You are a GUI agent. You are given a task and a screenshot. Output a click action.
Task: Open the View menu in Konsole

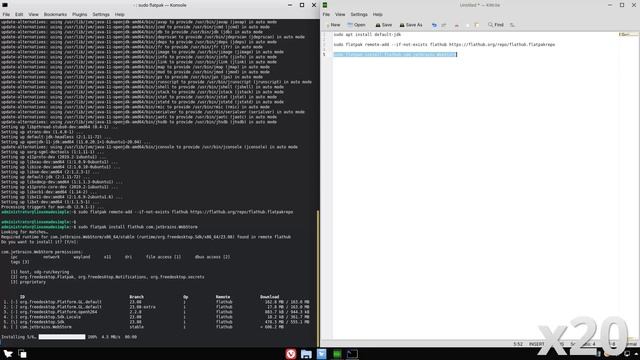click(33, 14)
